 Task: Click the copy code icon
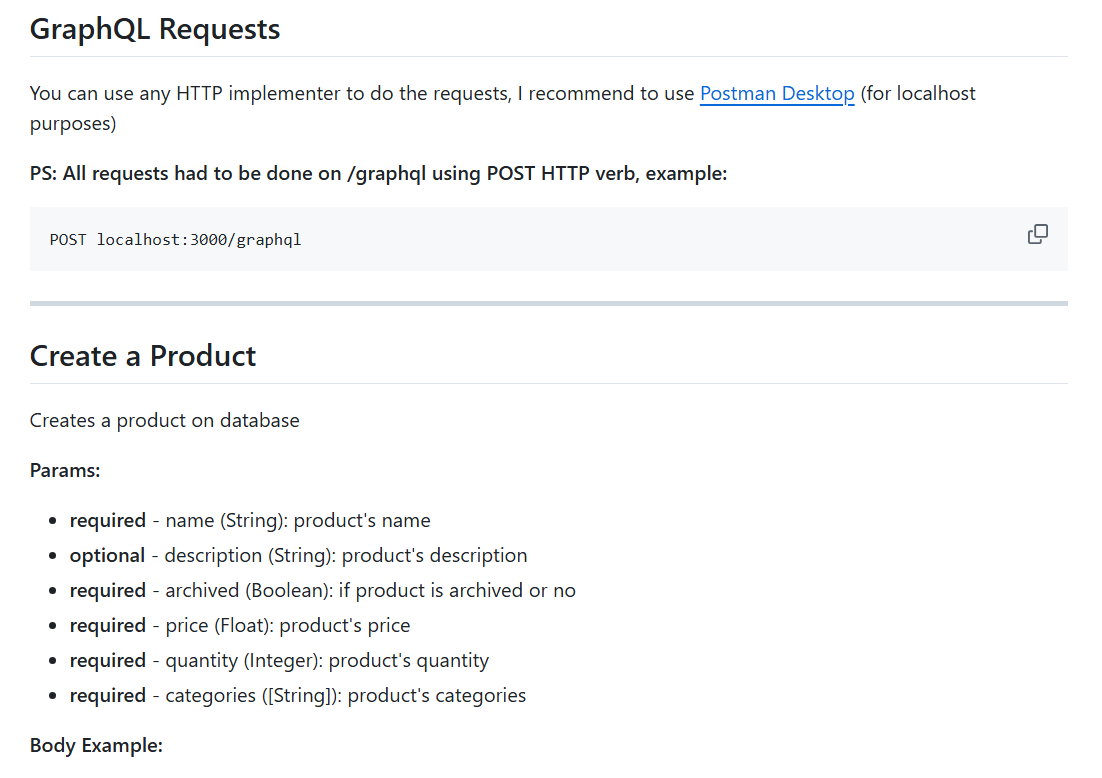tap(1037, 235)
